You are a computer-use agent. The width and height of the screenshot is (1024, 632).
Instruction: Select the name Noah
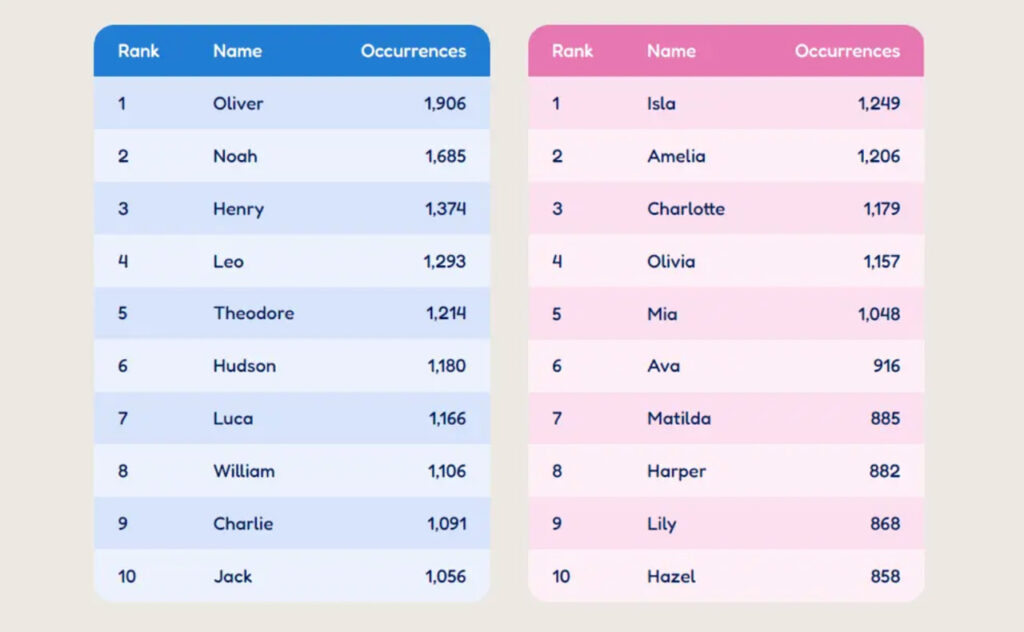tap(235, 156)
